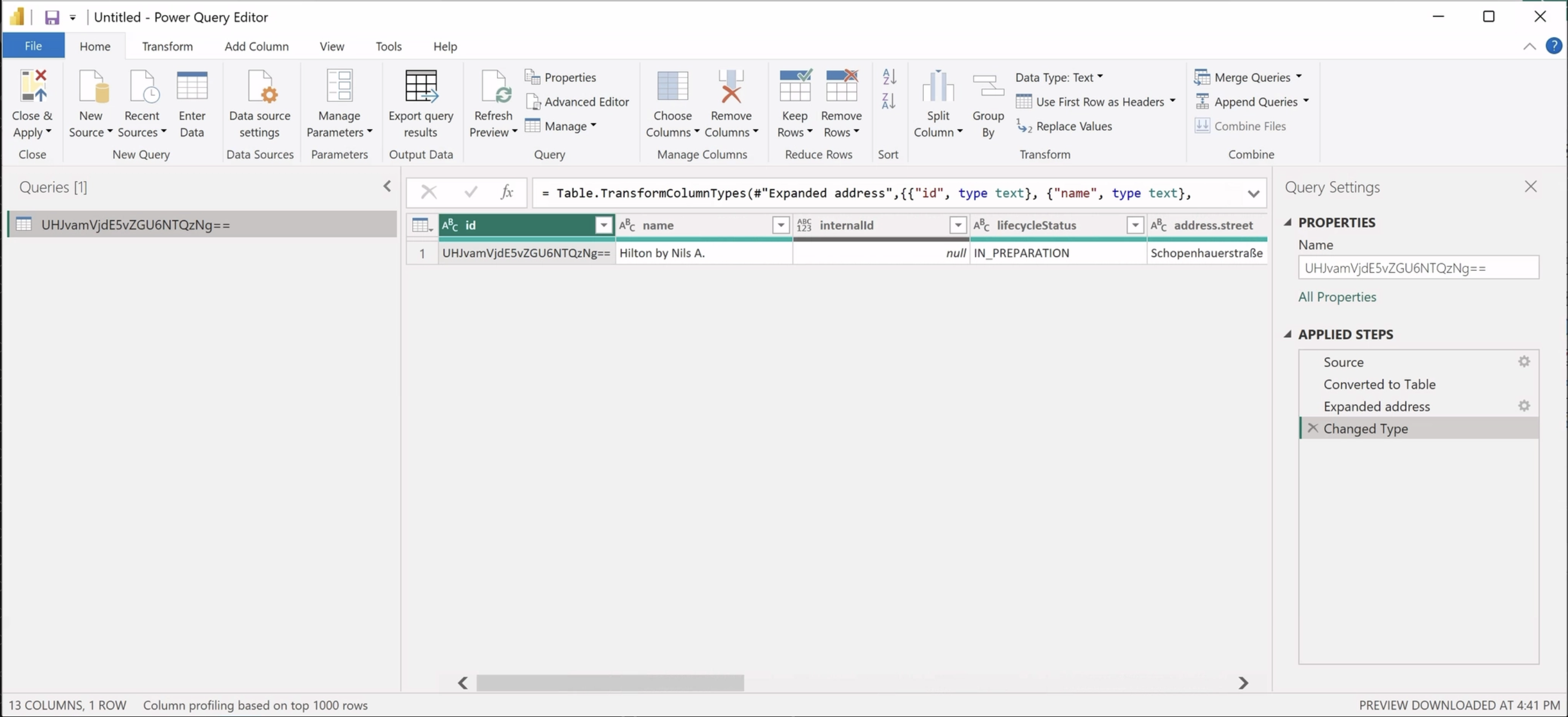Click Use First Row as Headers

[1095, 102]
